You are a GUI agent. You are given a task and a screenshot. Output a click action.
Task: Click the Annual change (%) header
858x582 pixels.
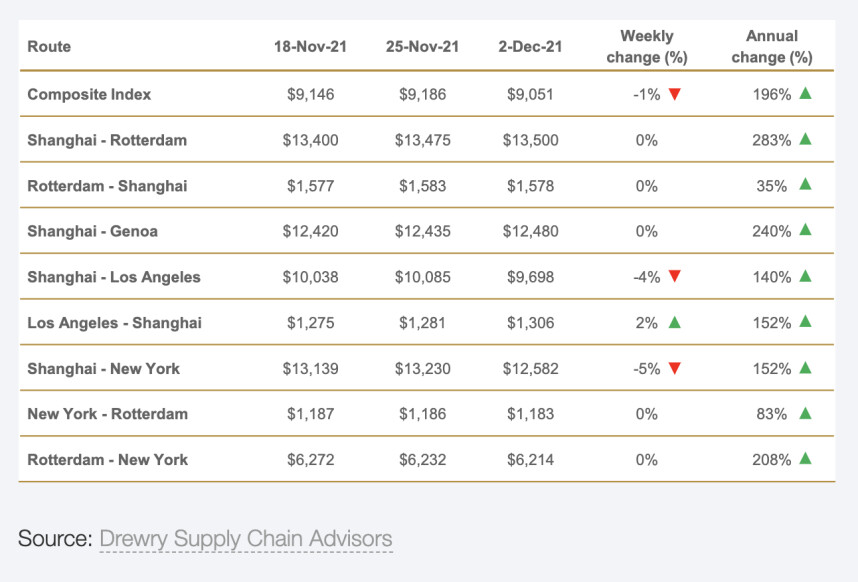pos(772,47)
